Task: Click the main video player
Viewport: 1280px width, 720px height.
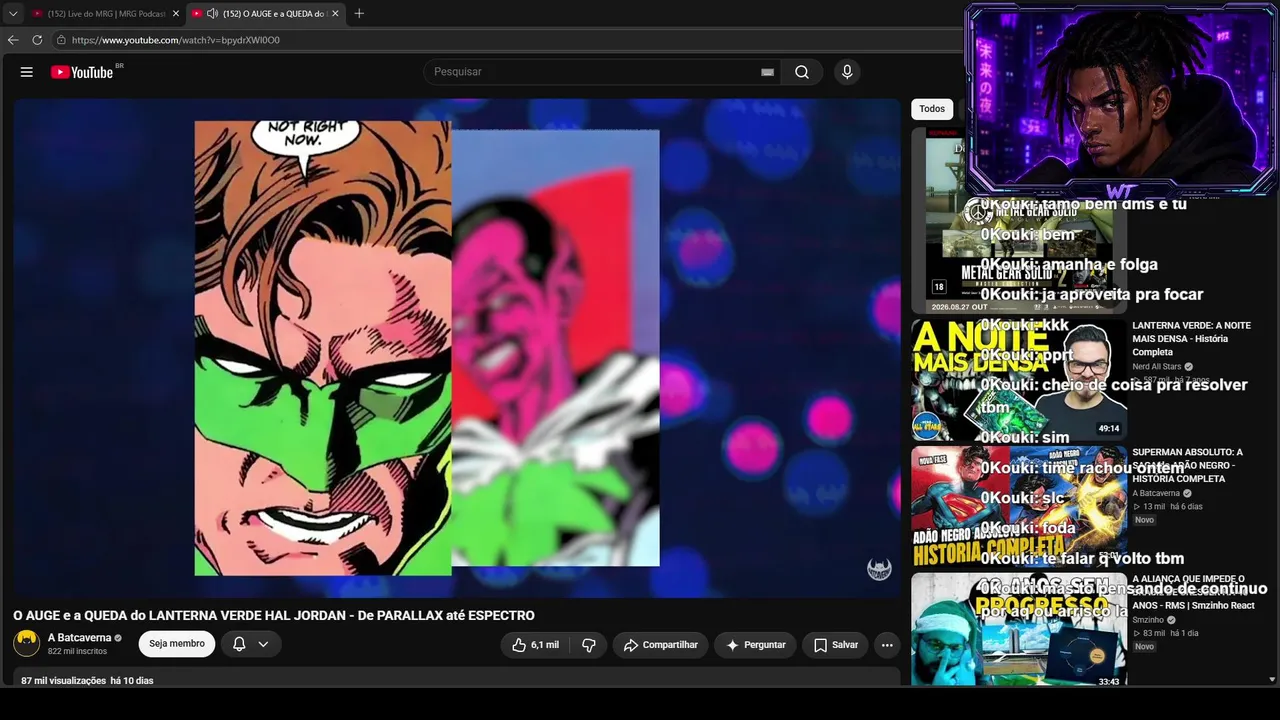Action: pos(457,347)
